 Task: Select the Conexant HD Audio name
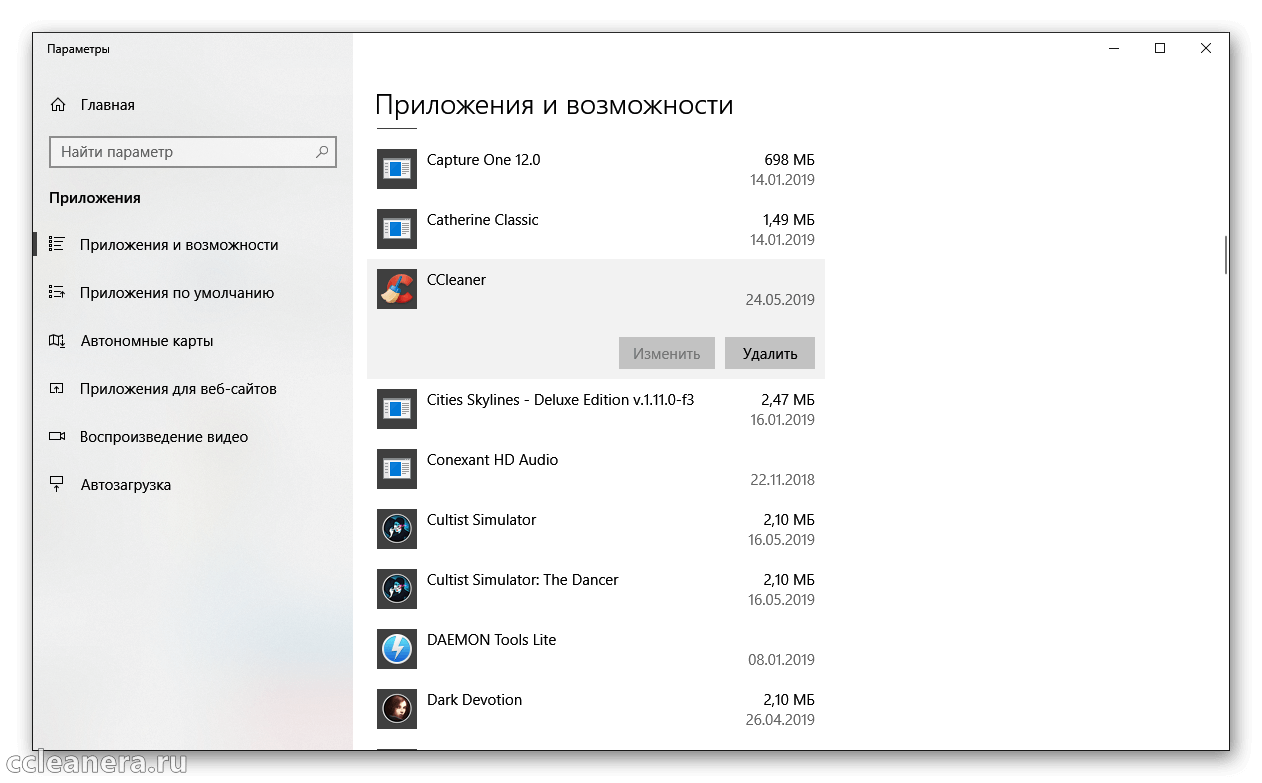492,460
